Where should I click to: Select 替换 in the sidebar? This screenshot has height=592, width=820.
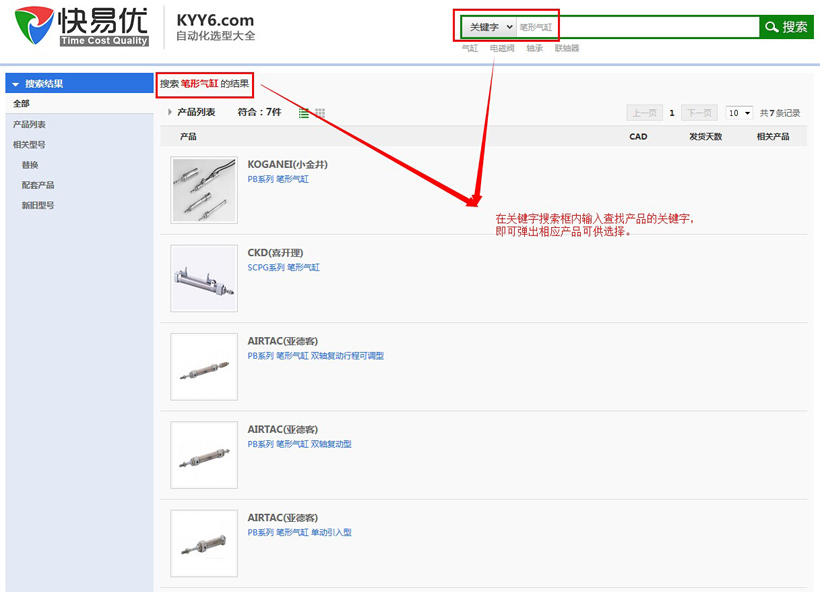[x=30, y=165]
